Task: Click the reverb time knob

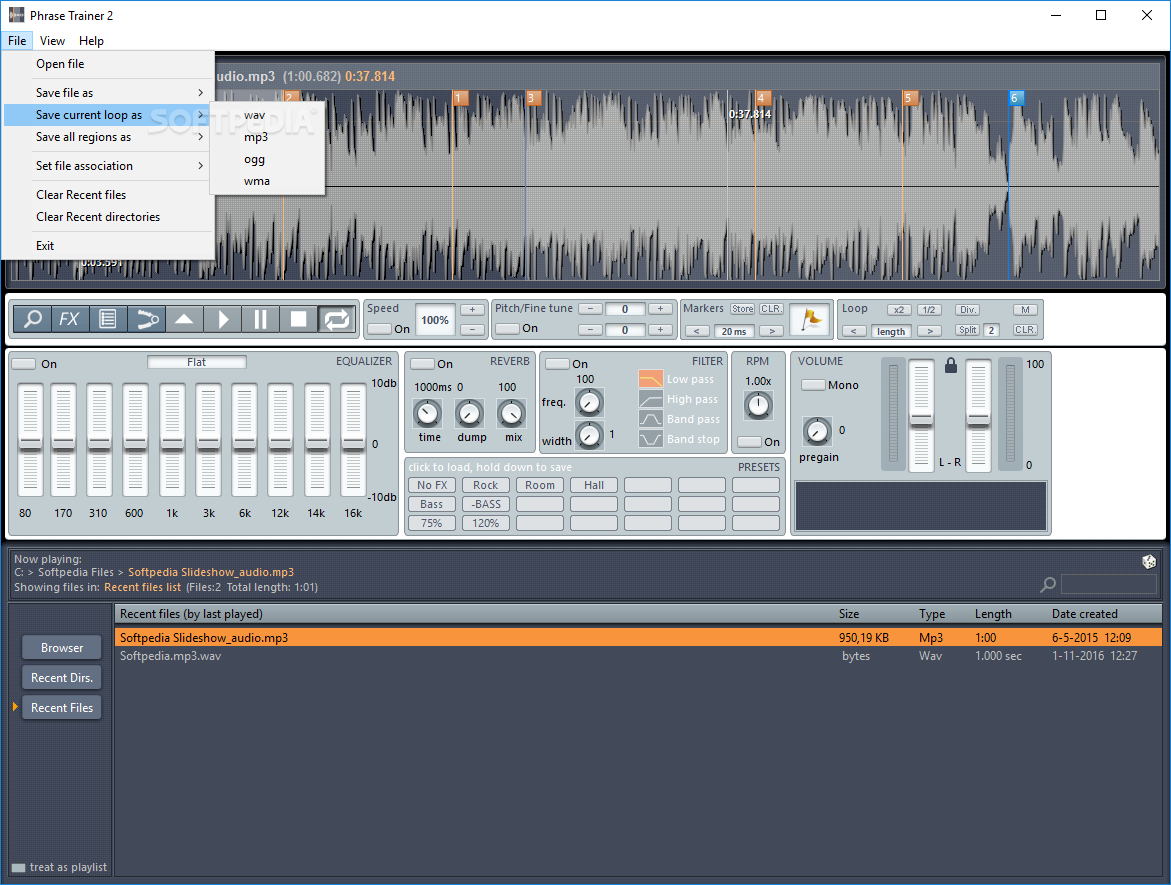Action: pyautogui.click(x=428, y=413)
